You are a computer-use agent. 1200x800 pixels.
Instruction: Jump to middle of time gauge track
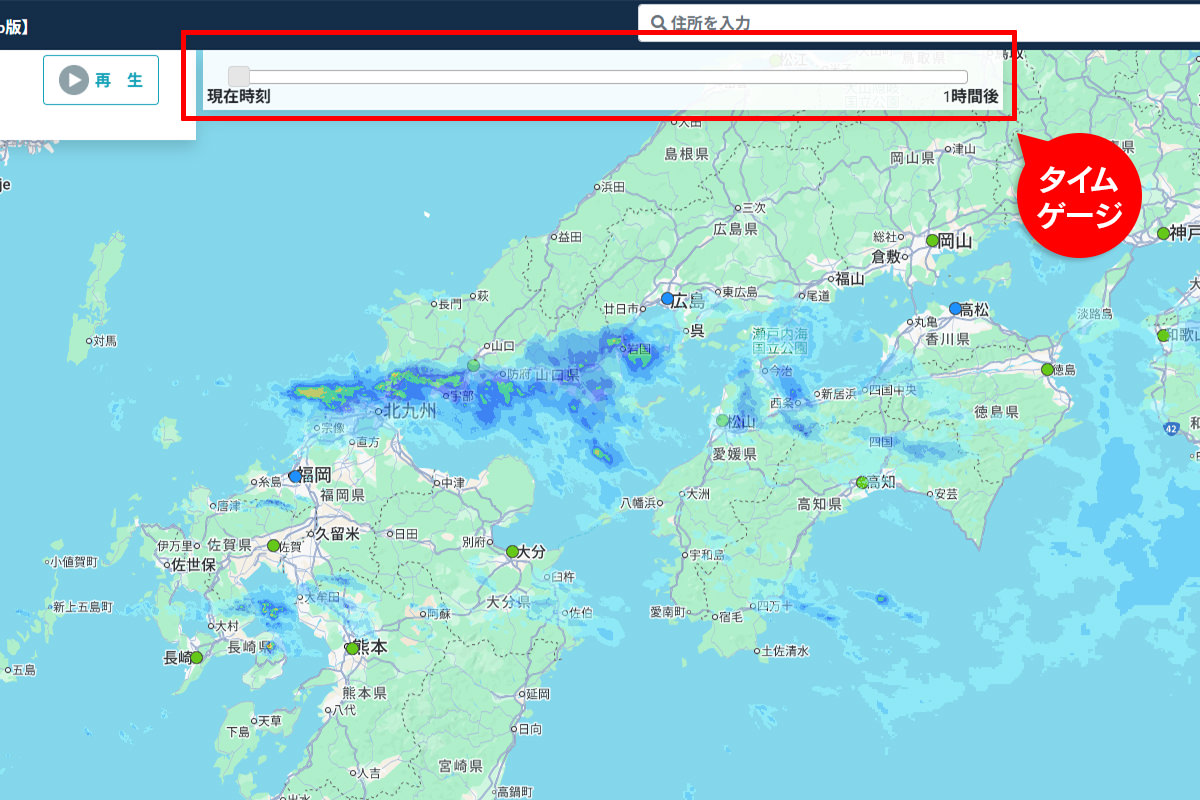pos(598,77)
